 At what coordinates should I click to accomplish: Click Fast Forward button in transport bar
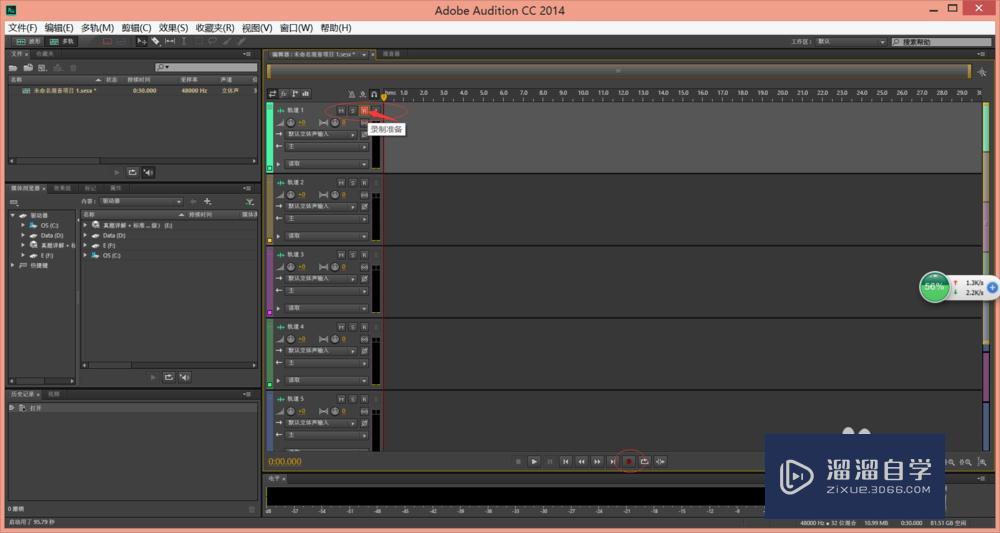coord(597,461)
